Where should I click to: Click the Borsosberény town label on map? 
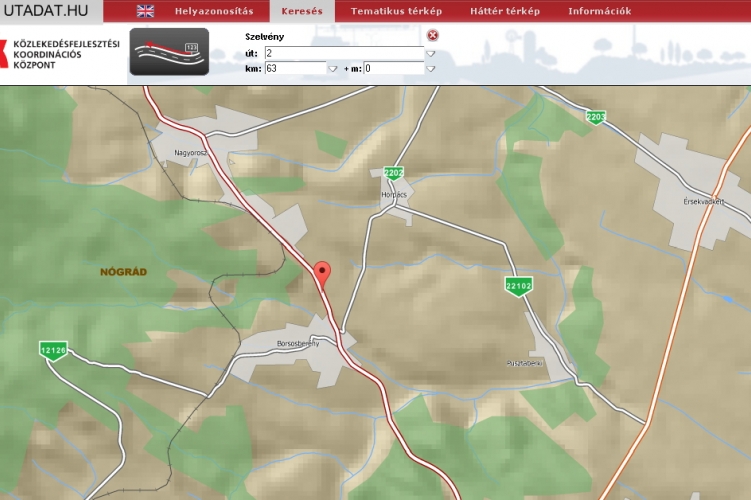(297, 344)
